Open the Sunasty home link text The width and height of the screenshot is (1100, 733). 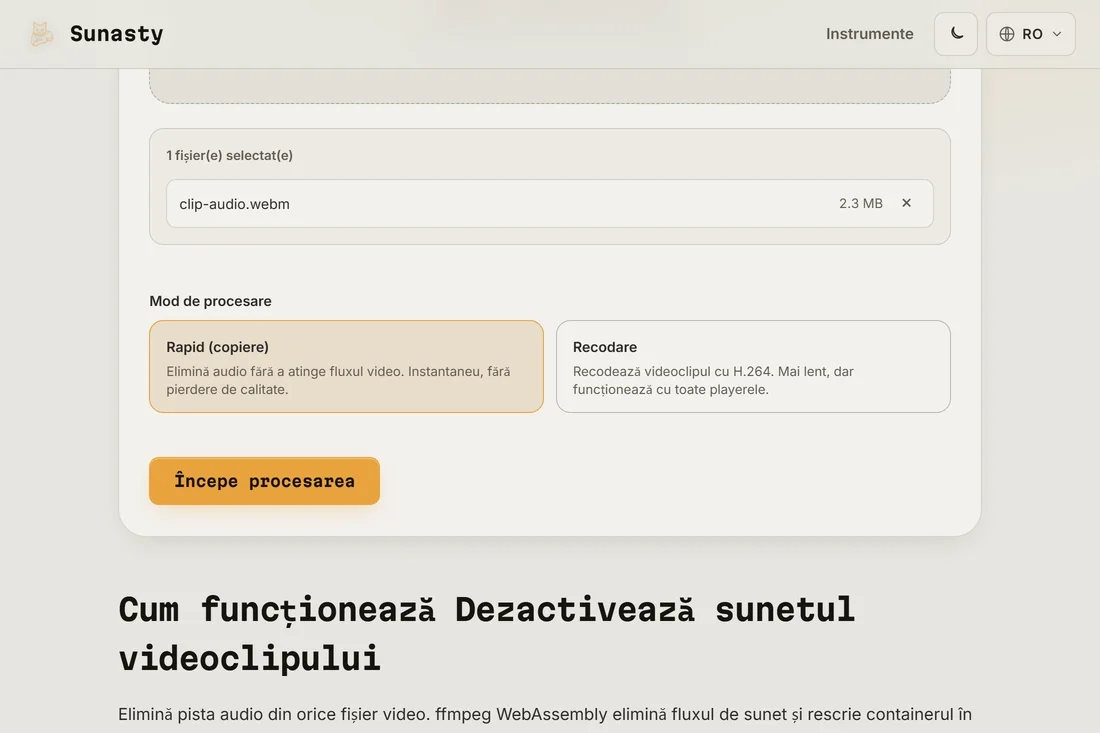tap(116, 34)
